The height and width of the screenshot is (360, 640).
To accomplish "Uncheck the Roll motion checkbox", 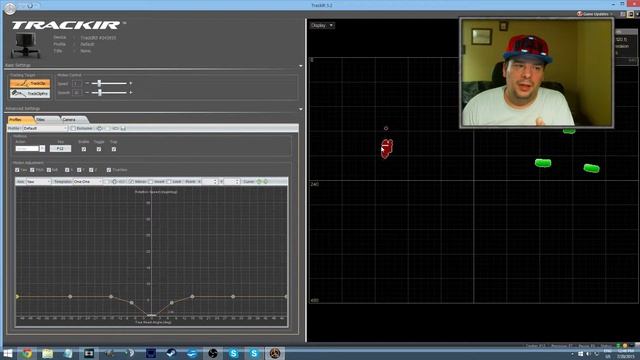I will point(49,170).
